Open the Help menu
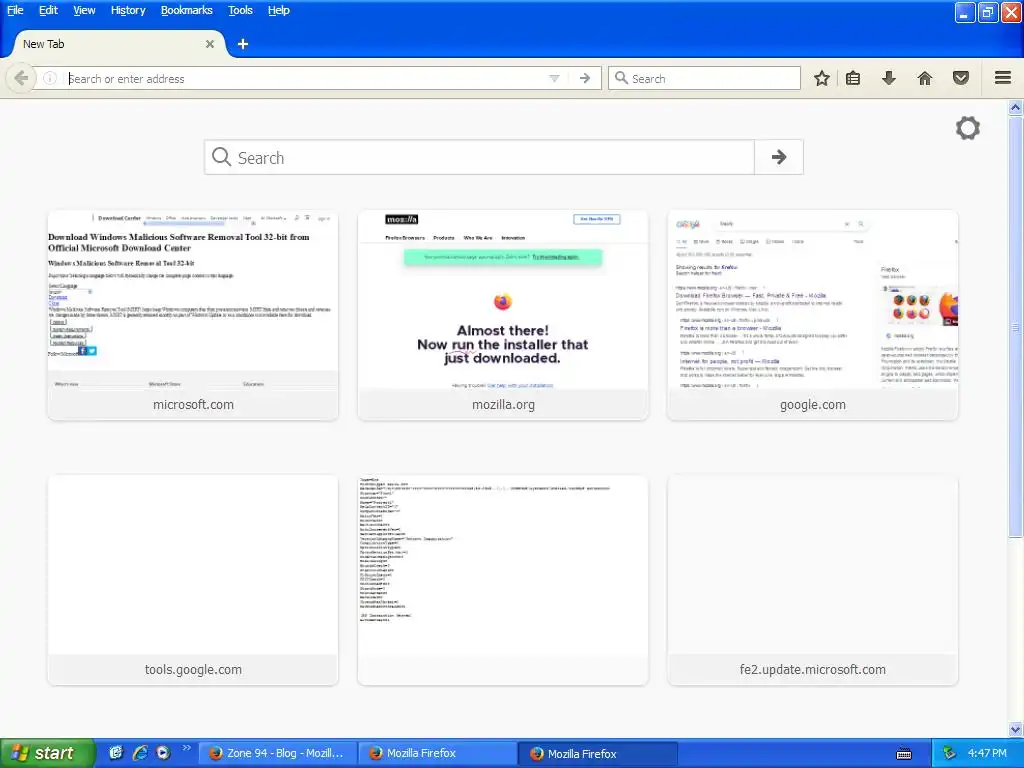This screenshot has width=1024, height=768. tap(279, 10)
